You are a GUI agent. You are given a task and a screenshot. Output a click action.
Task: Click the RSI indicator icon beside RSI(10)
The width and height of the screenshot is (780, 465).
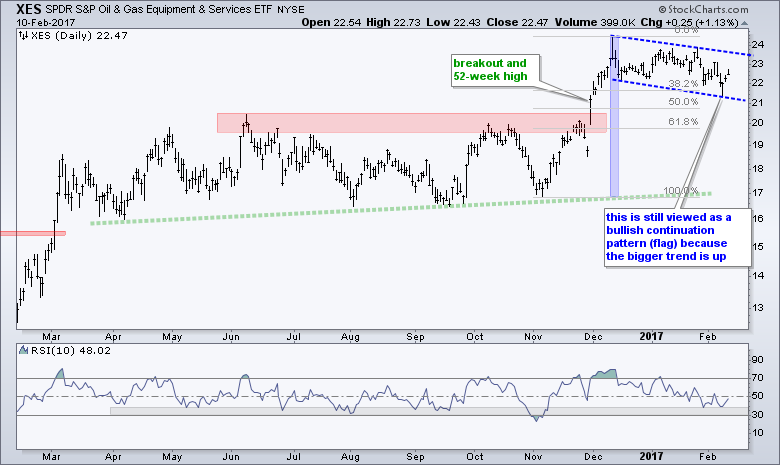click(x=23, y=351)
